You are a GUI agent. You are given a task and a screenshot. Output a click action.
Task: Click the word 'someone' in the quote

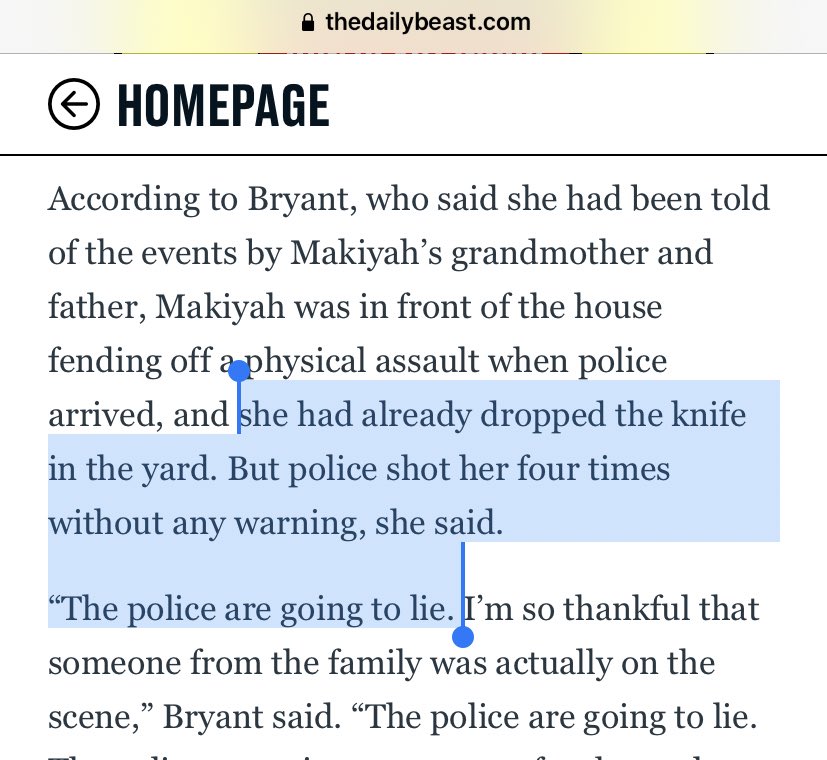tap(114, 662)
